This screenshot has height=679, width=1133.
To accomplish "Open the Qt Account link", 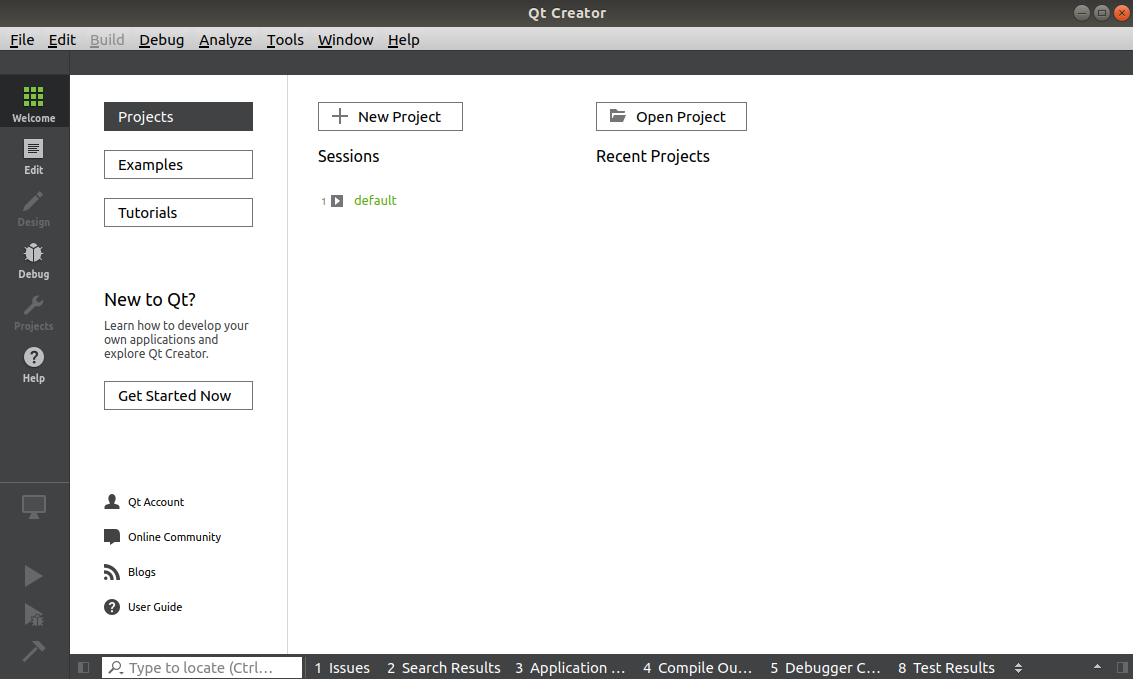I will (156, 502).
